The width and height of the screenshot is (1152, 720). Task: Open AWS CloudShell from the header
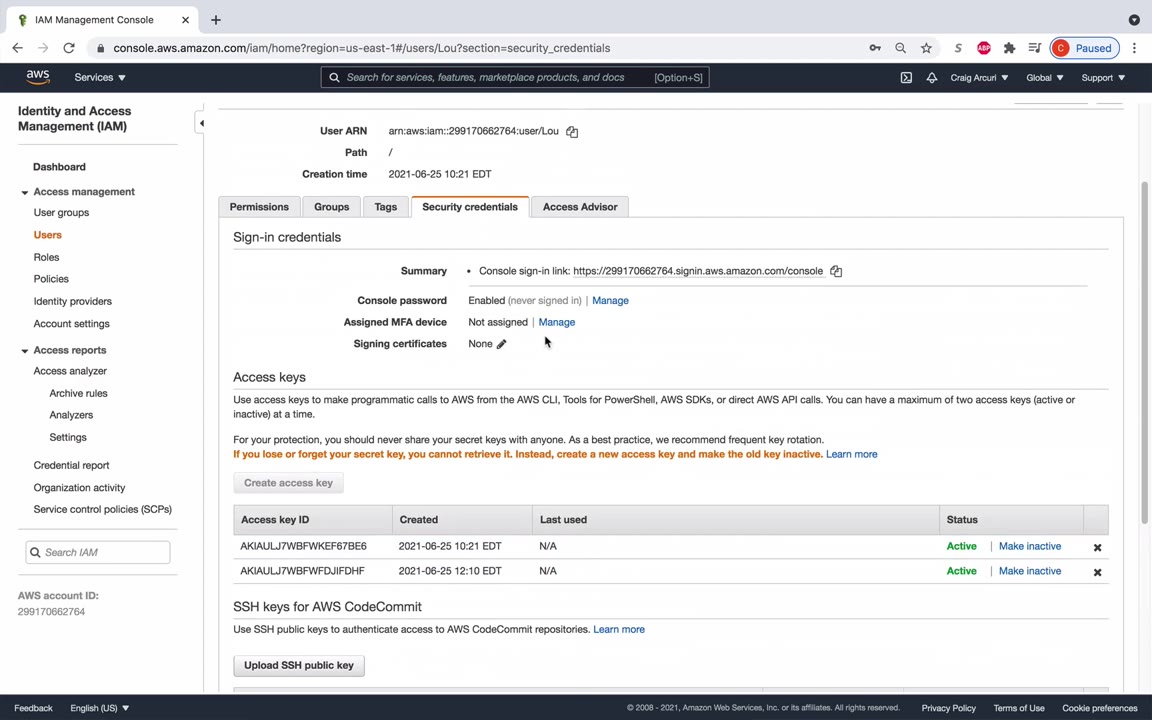coord(906,77)
